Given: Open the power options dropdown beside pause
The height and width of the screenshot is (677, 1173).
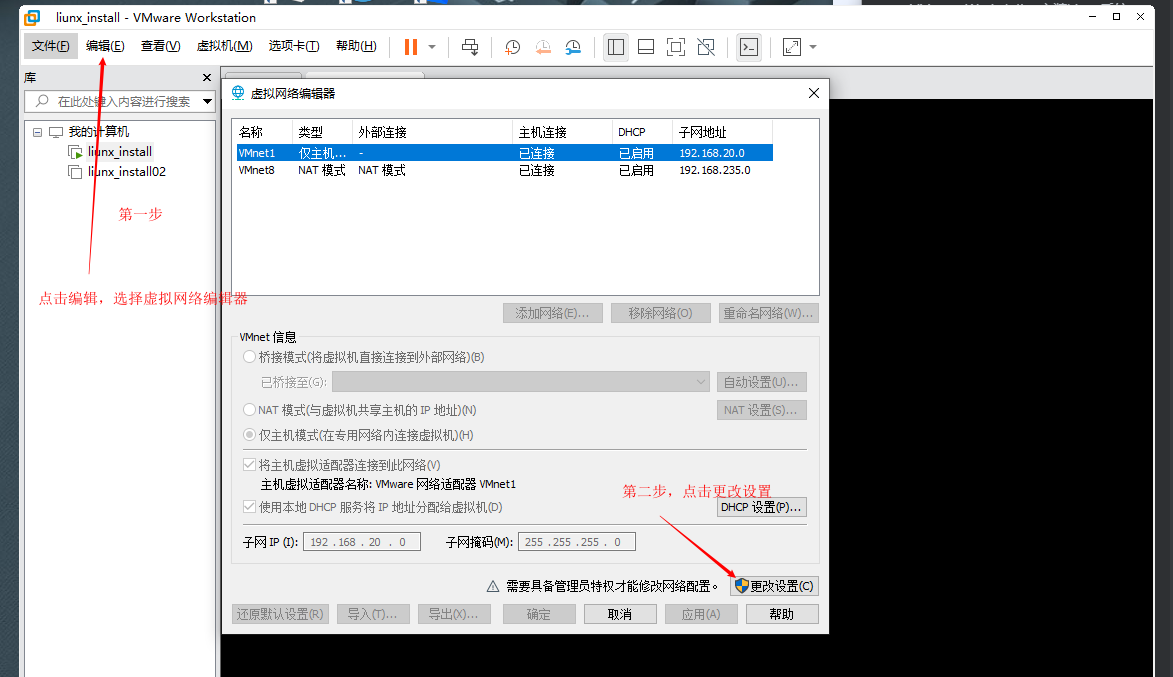Looking at the screenshot, I should coord(432,47).
